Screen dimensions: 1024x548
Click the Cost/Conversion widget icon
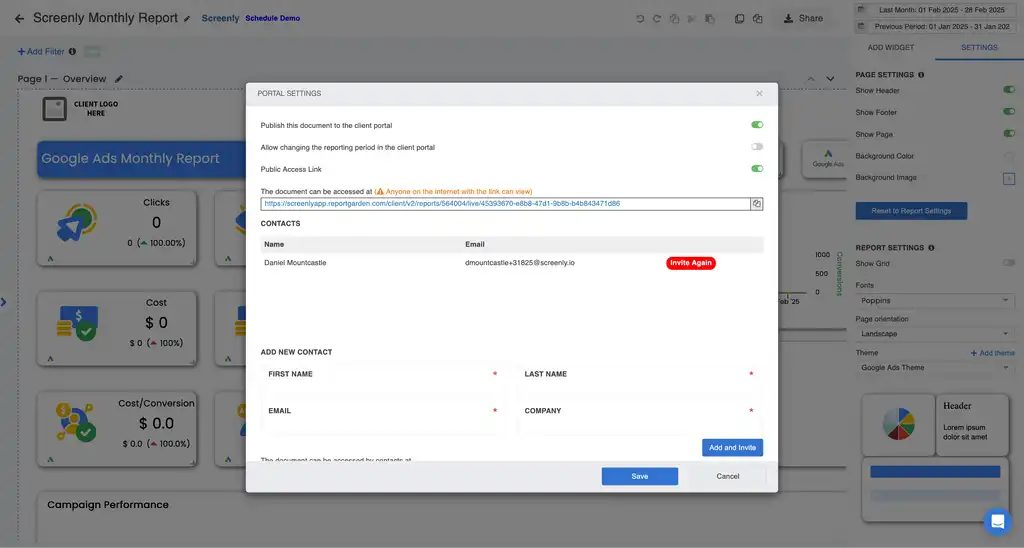click(77, 422)
